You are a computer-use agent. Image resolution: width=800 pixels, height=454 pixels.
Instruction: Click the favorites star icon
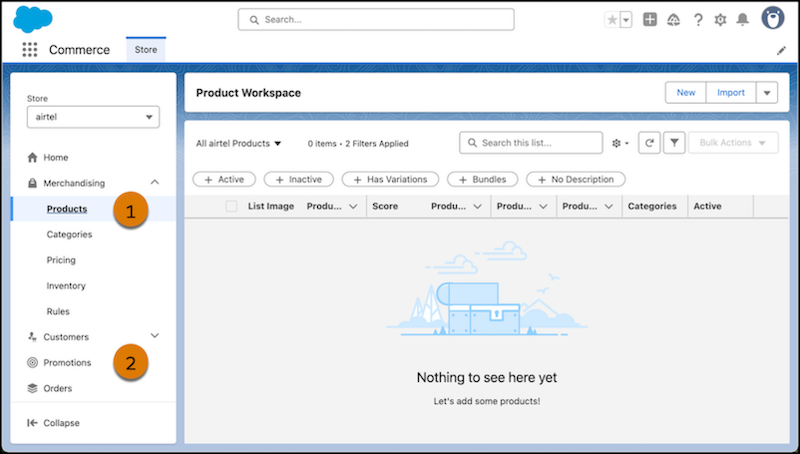pos(612,20)
